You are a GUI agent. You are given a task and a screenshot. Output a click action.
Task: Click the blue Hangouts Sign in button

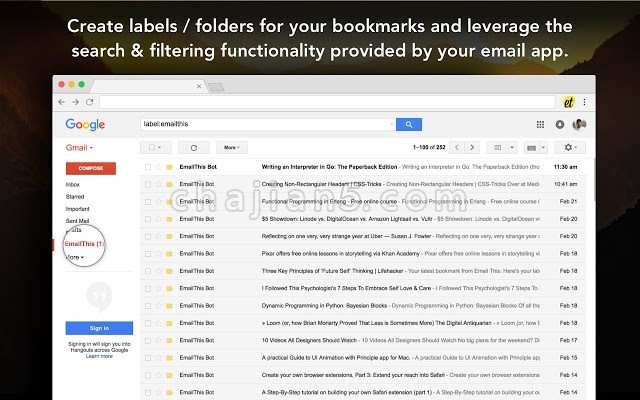pos(99,328)
